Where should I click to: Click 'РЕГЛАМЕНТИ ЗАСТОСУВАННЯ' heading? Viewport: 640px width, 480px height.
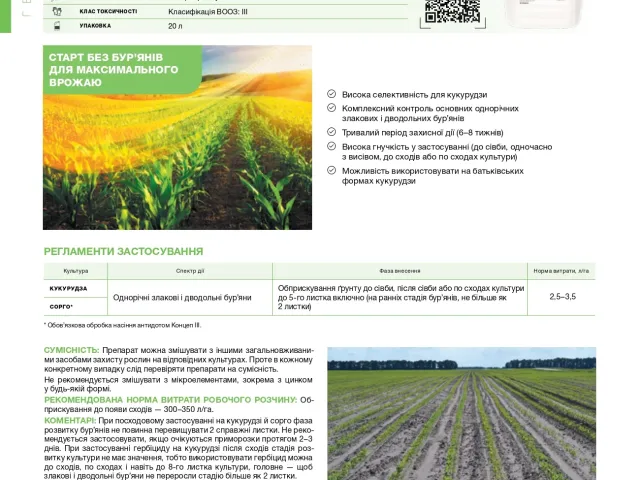click(123, 251)
